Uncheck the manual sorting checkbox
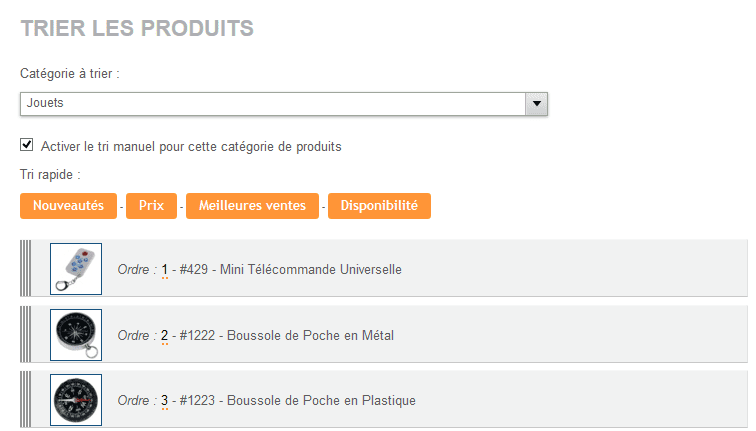This screenshot has width=756, height=431. [27, 145]
